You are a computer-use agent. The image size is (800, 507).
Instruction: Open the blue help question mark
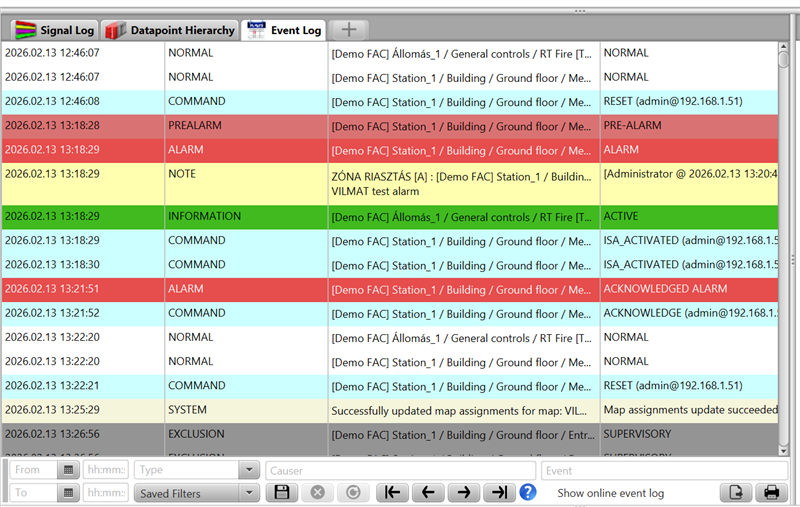528,492
